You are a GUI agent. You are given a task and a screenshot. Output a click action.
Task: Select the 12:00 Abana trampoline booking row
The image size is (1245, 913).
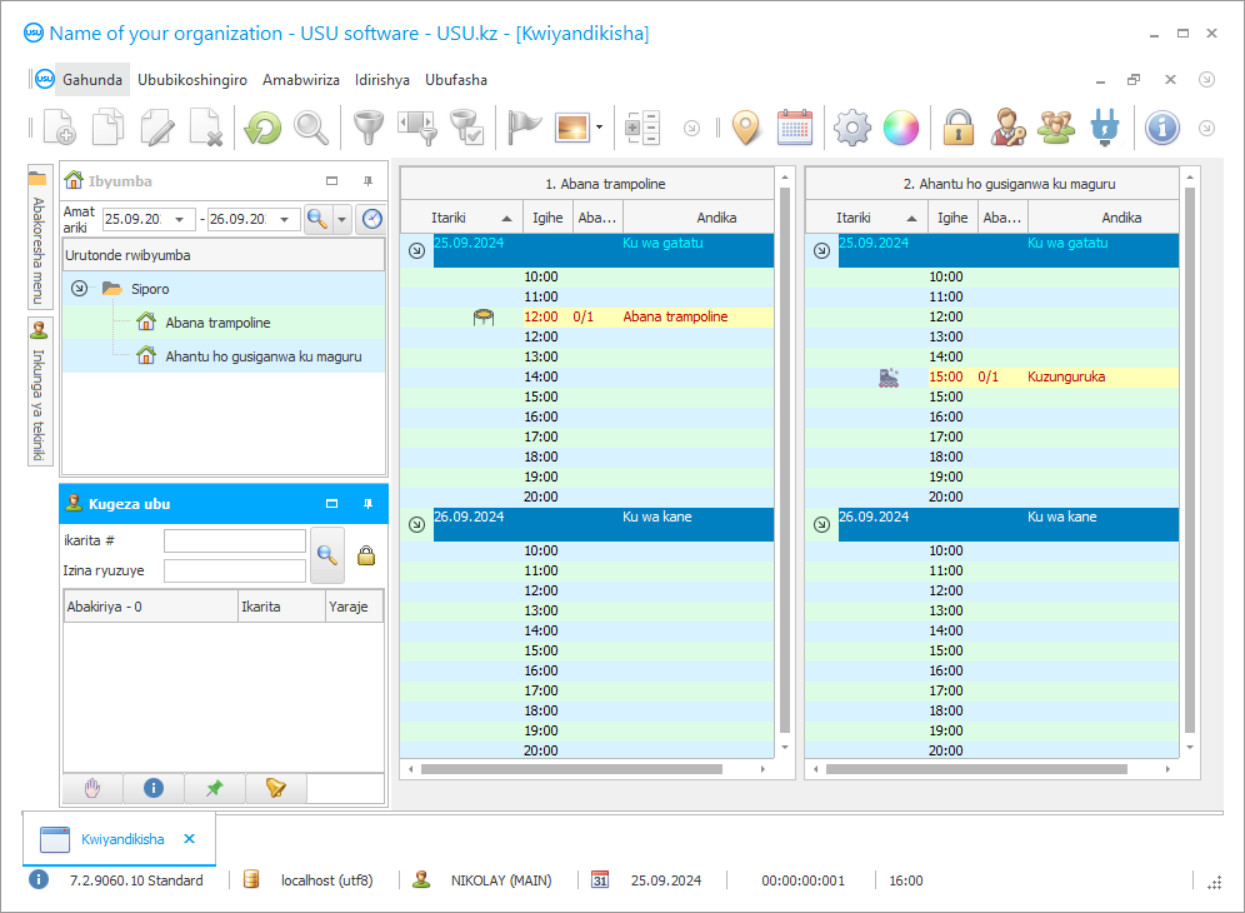click(587, 317)
